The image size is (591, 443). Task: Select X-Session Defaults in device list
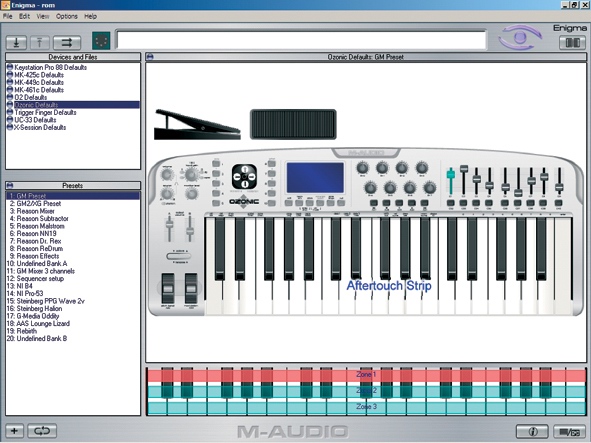click(40, 127)
